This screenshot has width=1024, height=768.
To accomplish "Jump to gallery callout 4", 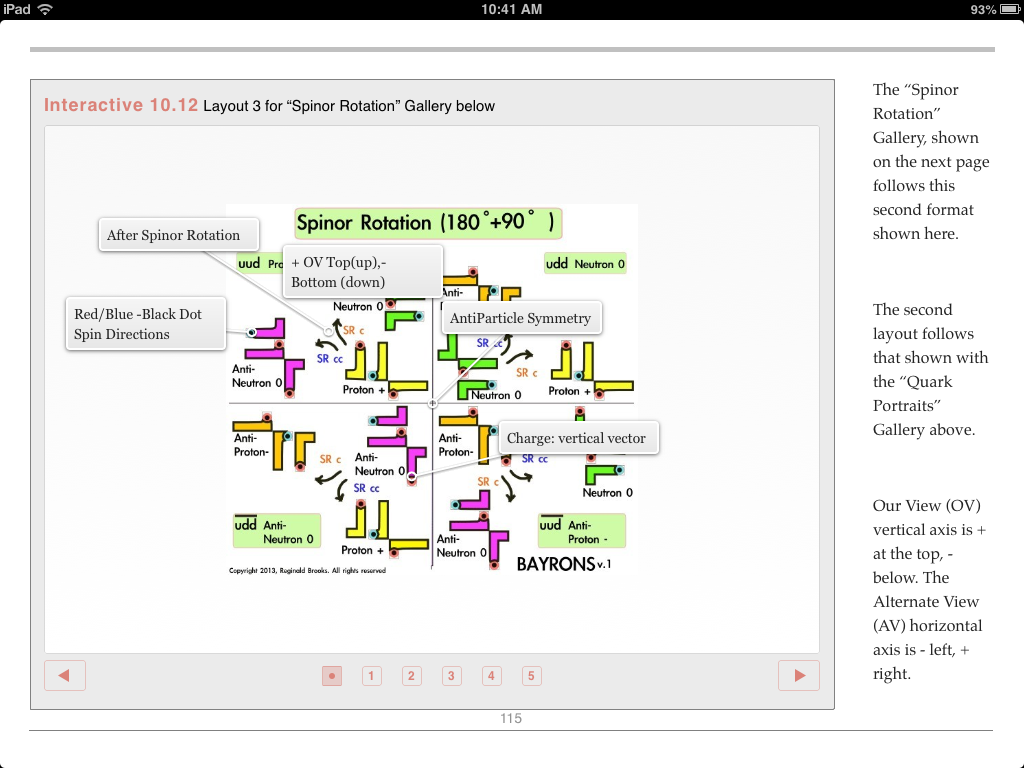I will coord(491,676).
